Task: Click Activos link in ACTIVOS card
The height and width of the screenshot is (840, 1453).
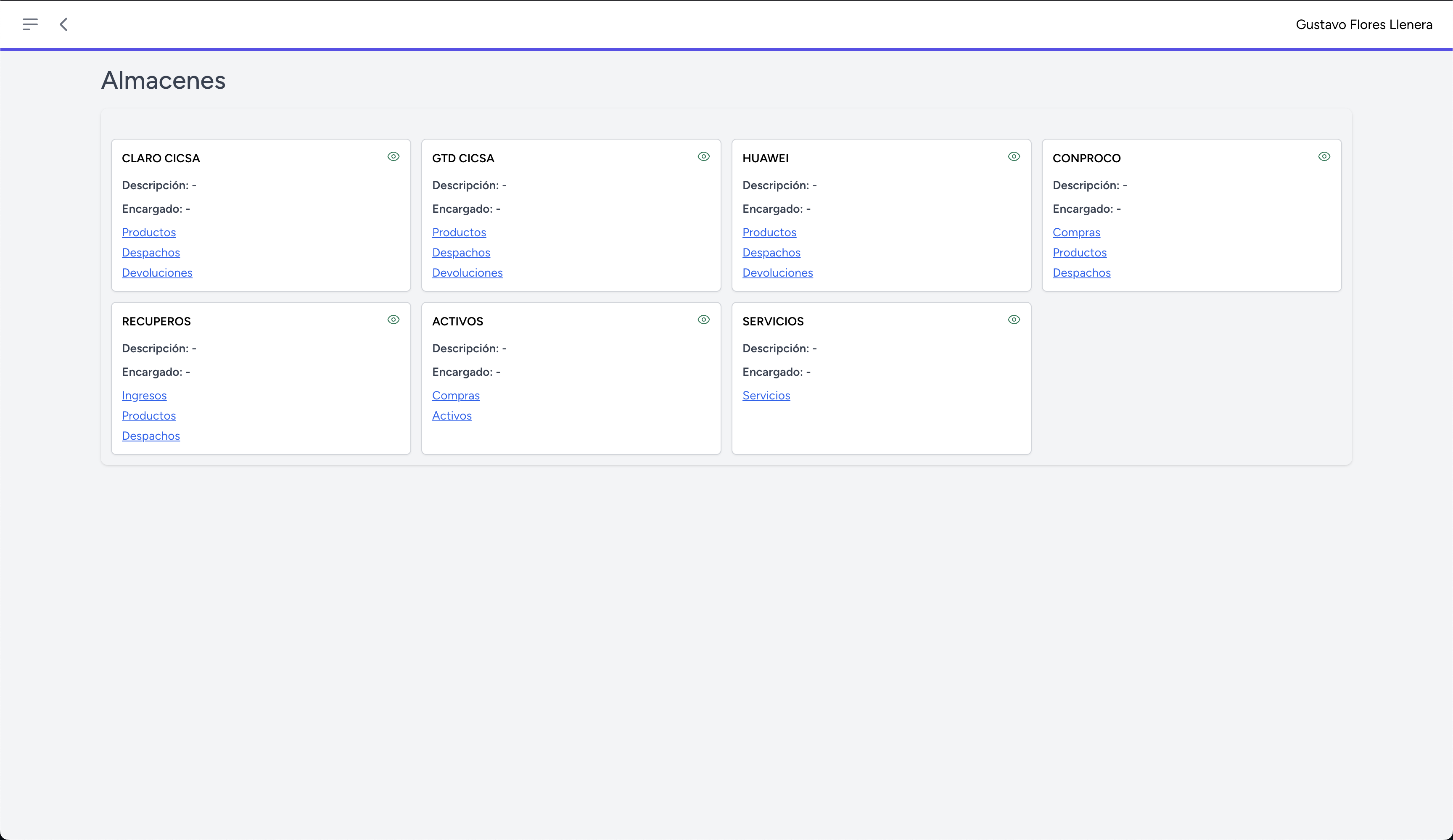Action: [452, 416]
